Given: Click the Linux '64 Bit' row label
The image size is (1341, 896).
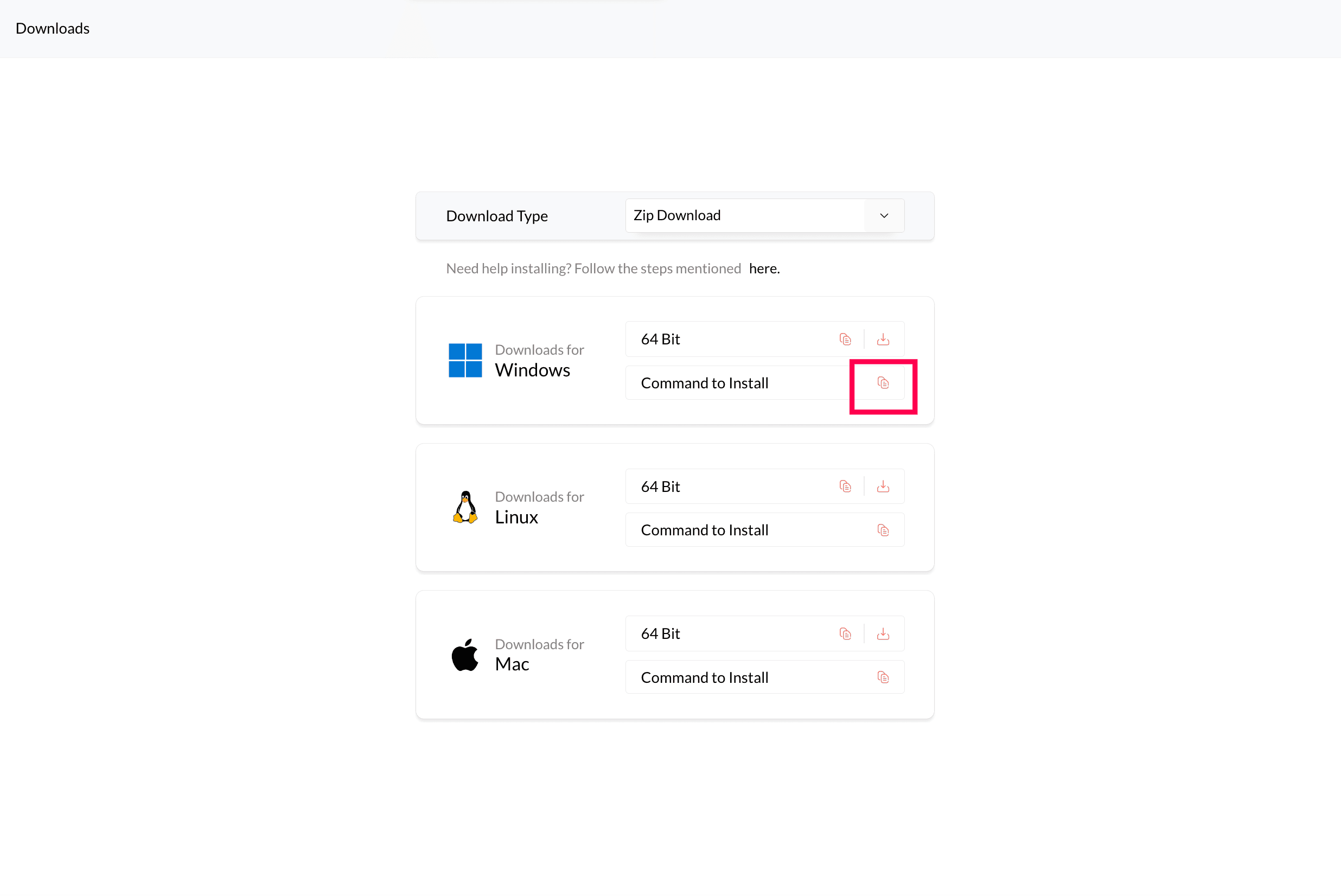Looking at the screenshot, I should [x=661, y=487].
